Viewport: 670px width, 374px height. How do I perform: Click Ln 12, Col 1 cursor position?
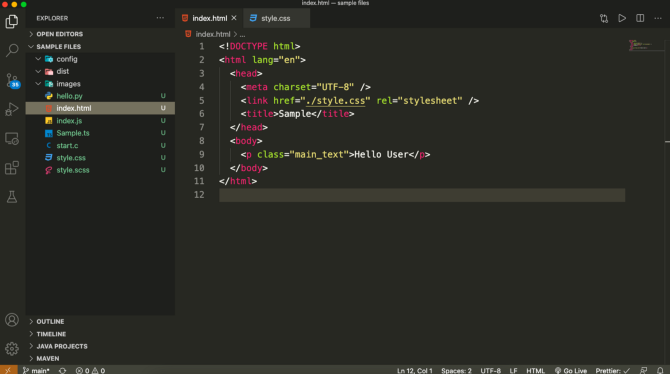[x=414, y=371]
